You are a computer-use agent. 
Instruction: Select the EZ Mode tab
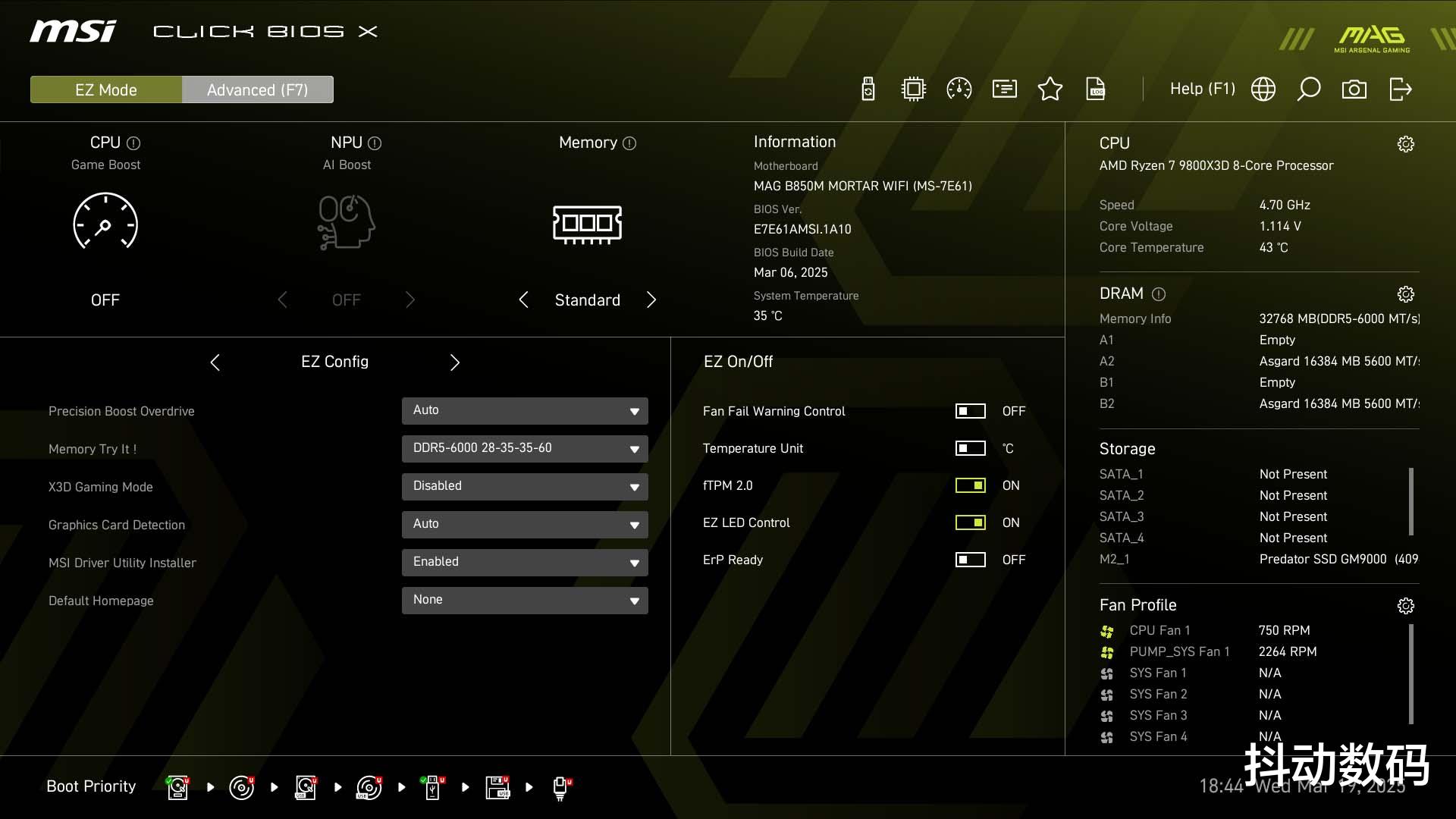coord(106,89)
